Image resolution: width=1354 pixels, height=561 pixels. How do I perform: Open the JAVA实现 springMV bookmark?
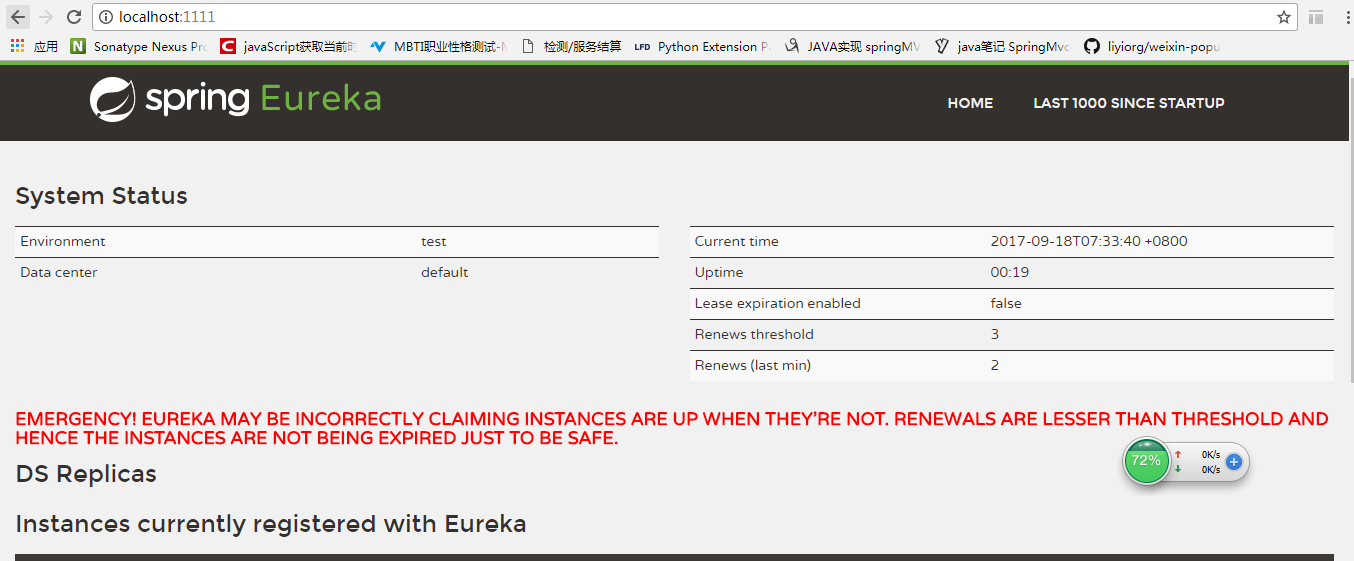click(852, 46)
